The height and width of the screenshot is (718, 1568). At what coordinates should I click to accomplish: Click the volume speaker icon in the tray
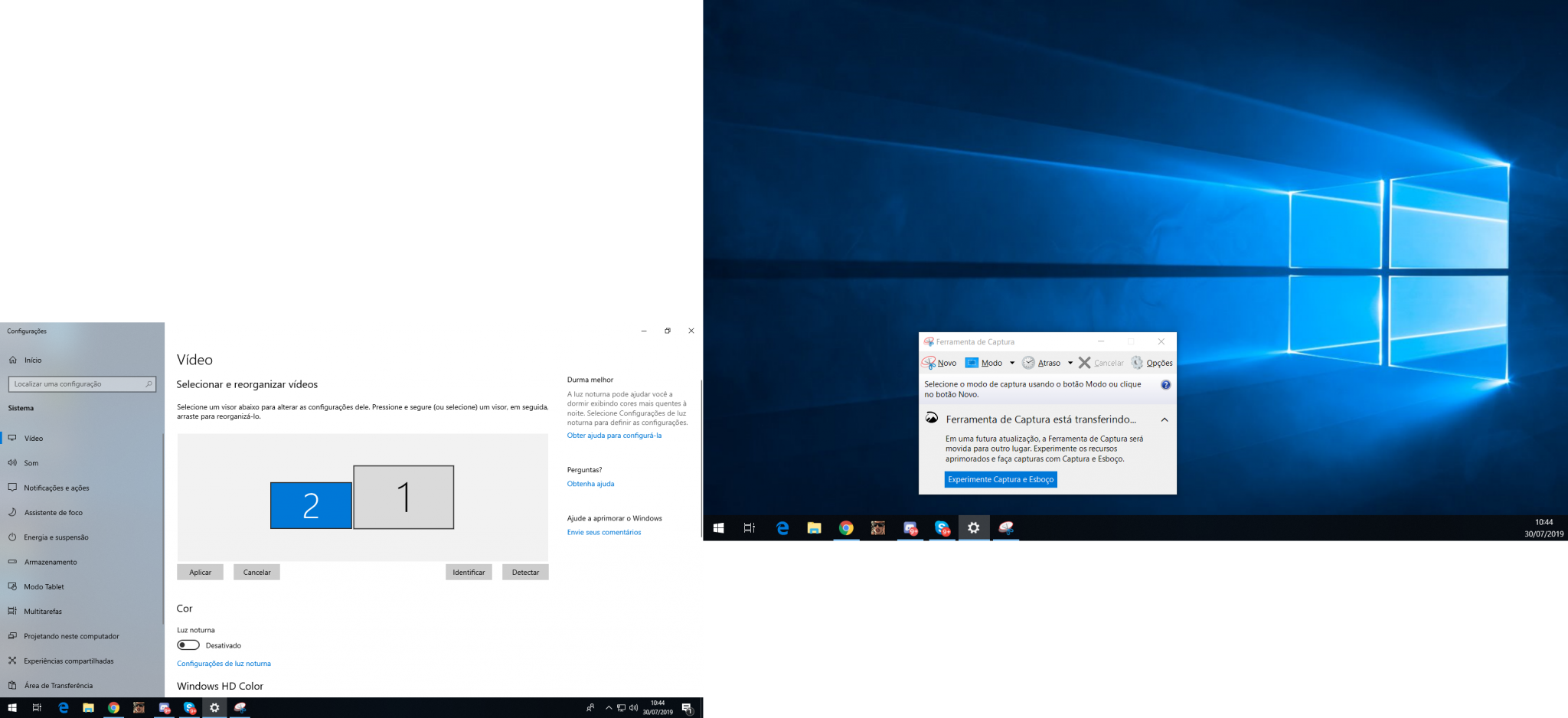[x=633, y=708]
